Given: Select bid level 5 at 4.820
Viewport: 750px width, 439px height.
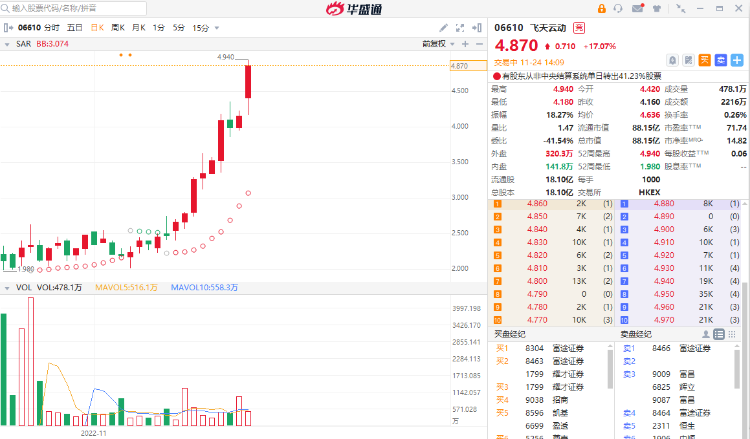Looking at the screenshot, I should click(x=552, y=255).
